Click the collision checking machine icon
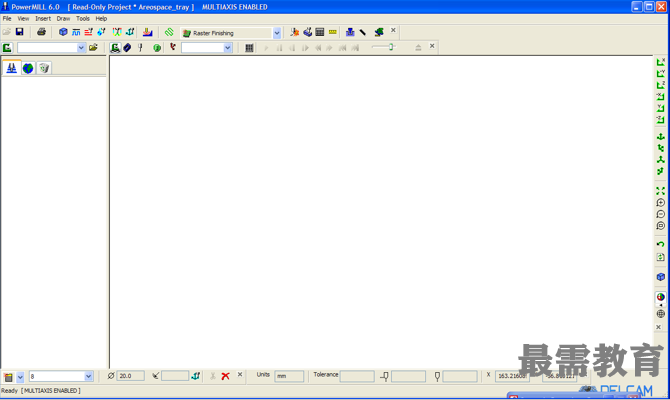The image size is (670, 400). [307, 32]
